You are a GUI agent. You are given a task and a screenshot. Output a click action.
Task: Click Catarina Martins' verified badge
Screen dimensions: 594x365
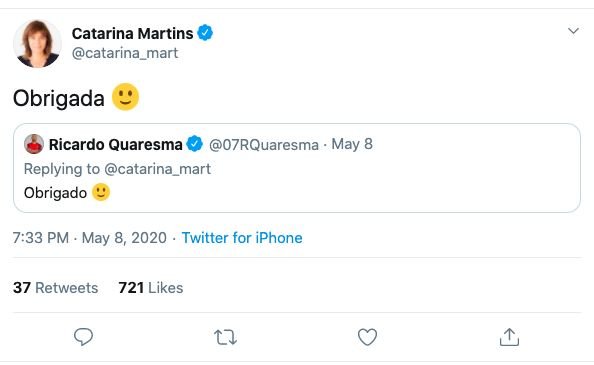point(205,33)
